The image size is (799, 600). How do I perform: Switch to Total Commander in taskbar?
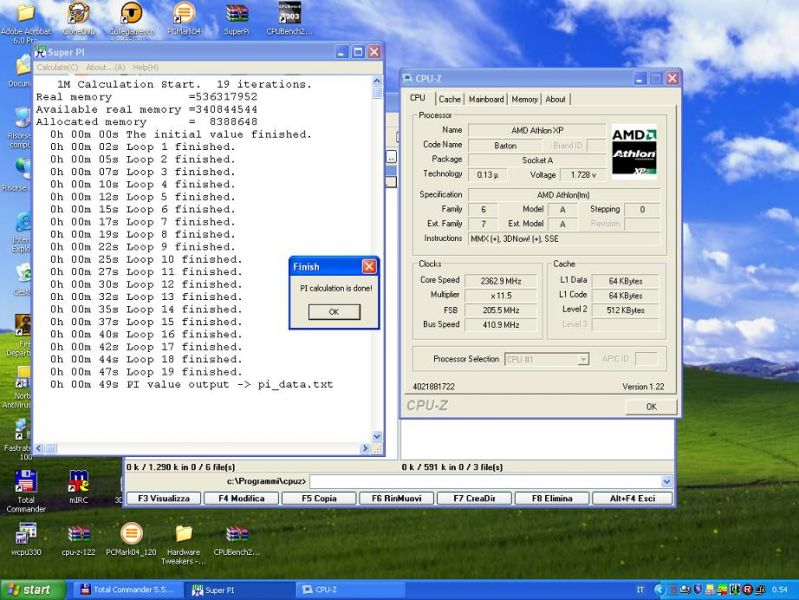point(128,590)
